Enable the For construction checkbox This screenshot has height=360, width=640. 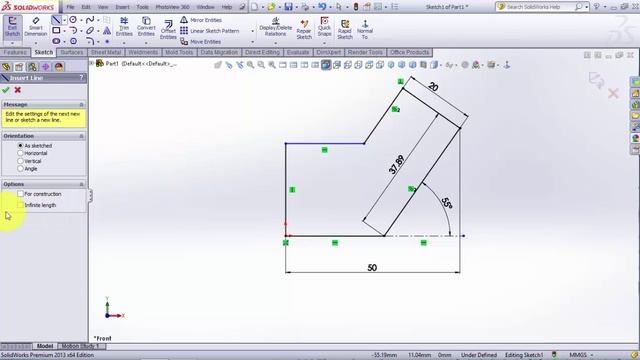[x=20, y=194]
